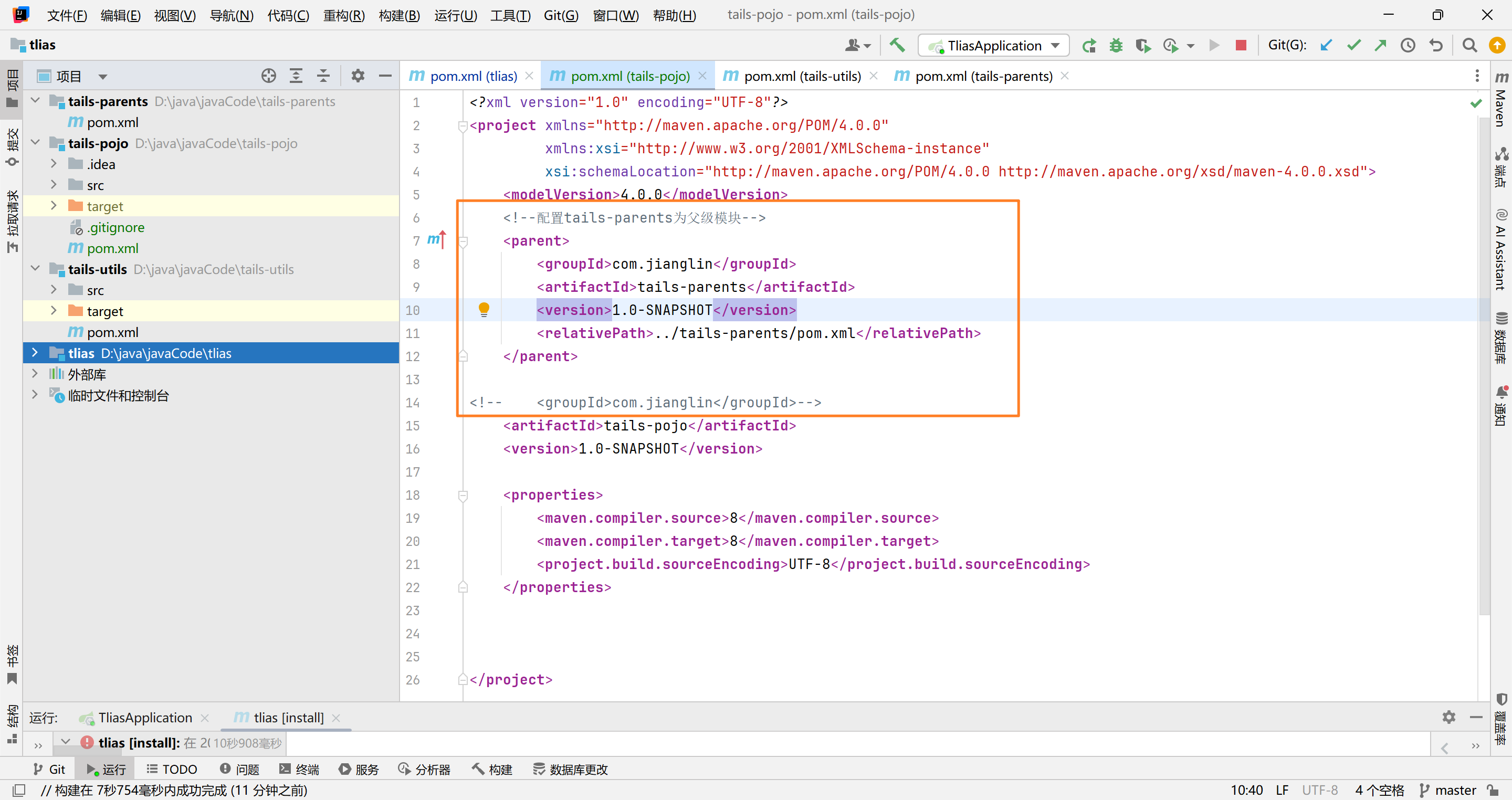Open pom.xml under tails-parents in tree
The width and height of the screenshot is (1512, 800).
(112, 122)
